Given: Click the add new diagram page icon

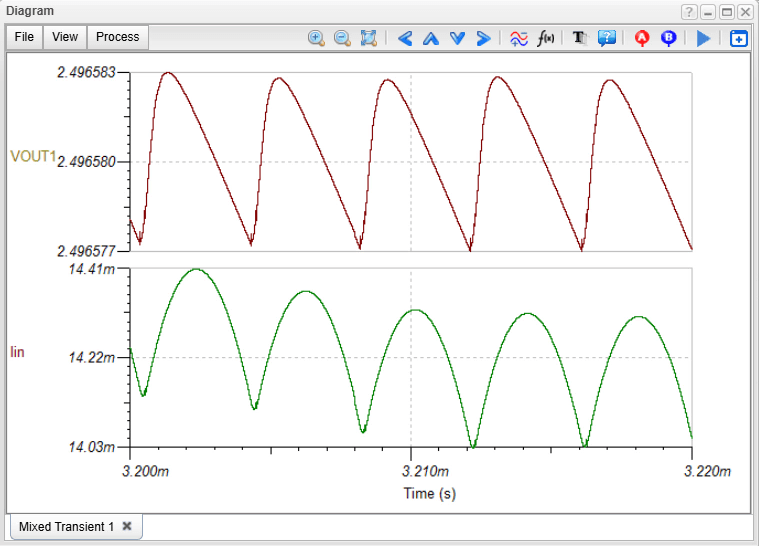Looking at the screenshot, I should [738, 38].
